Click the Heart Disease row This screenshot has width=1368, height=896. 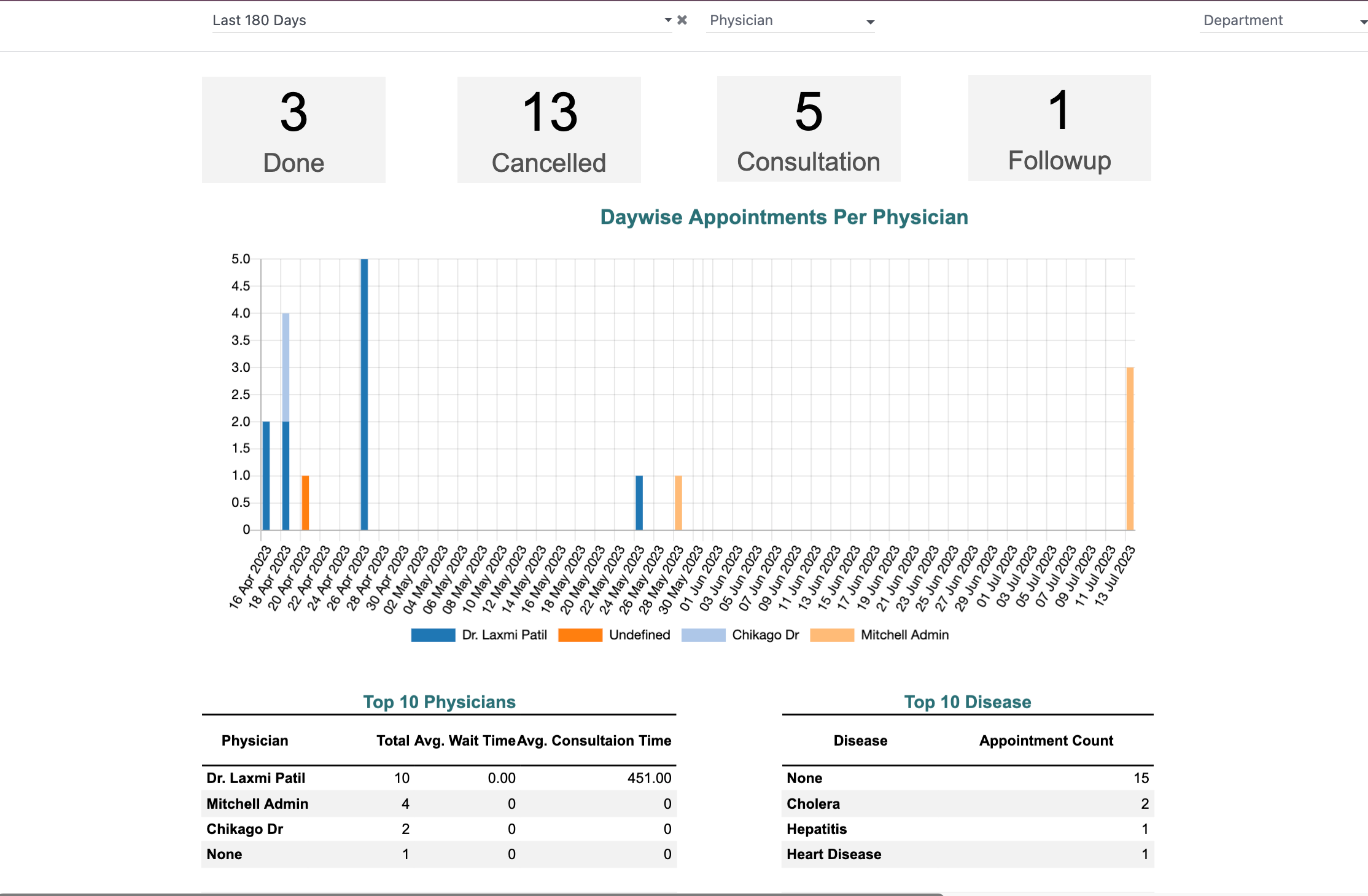(x=833, y=854)
